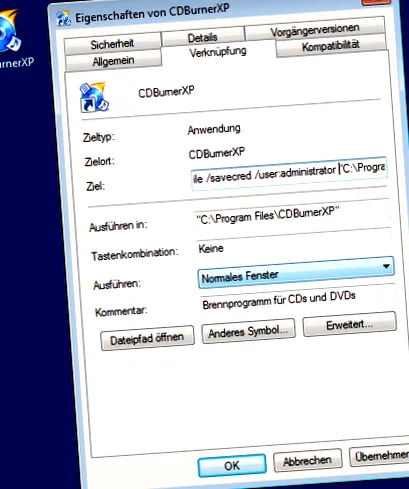Open the Details tab

tap(202, 37)
